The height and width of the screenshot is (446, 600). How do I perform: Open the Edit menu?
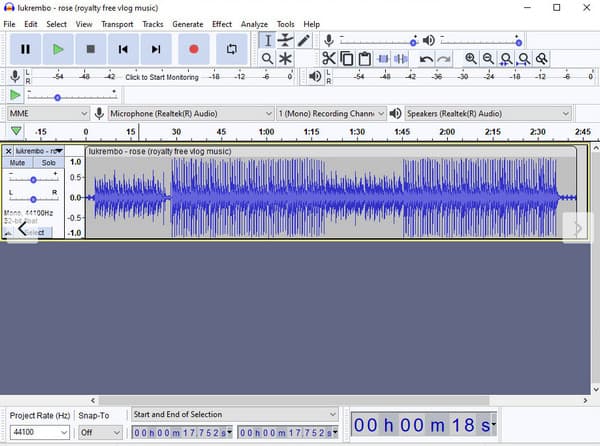[31, 24]
